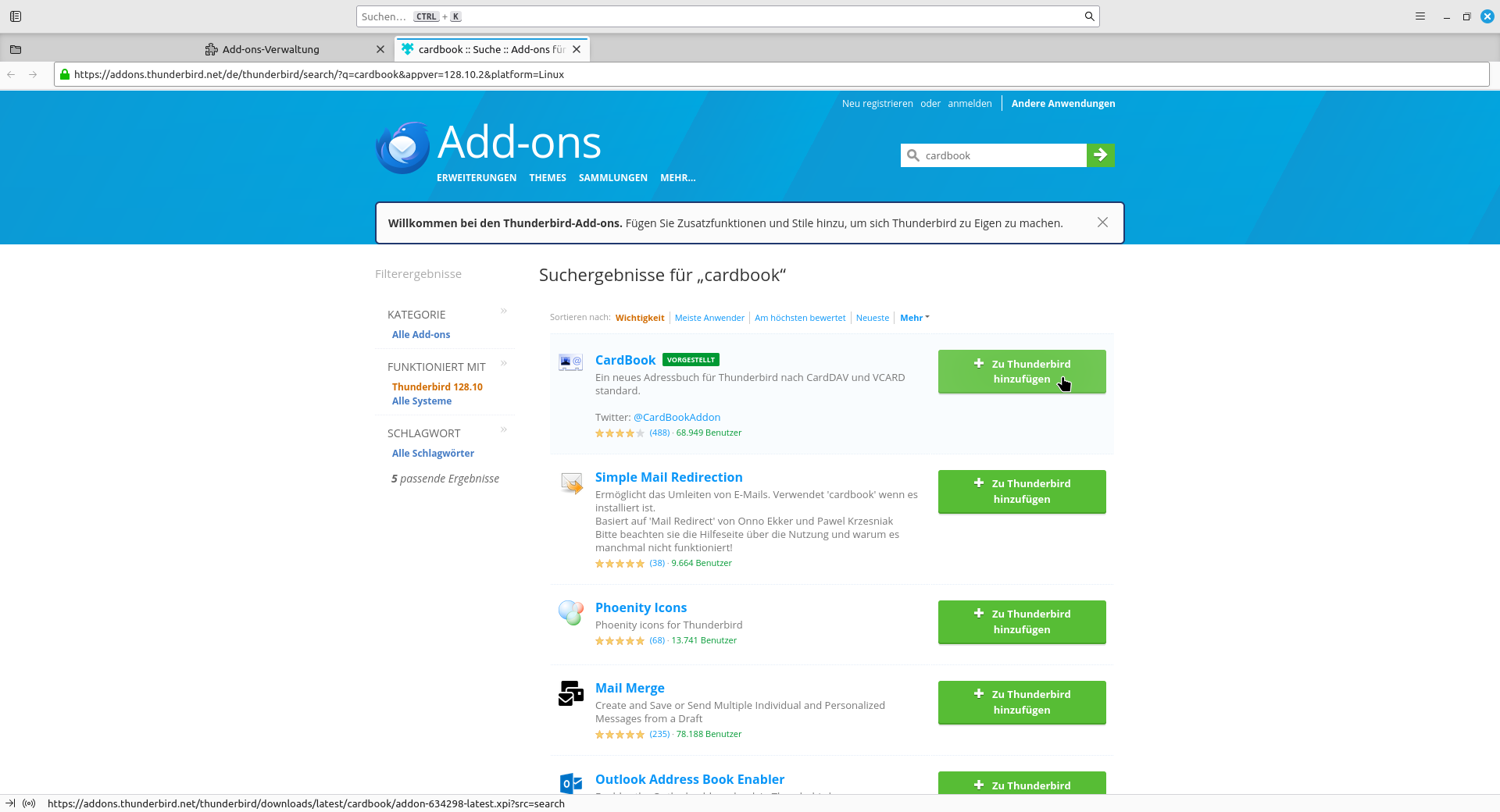Select the cardbook Suche tab

[x=492, y=49]
